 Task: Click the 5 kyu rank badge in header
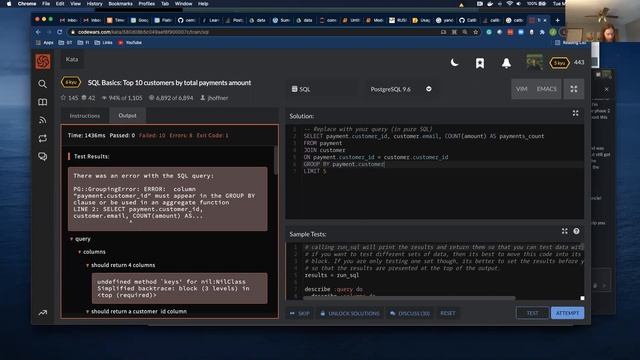pos(559,63)
